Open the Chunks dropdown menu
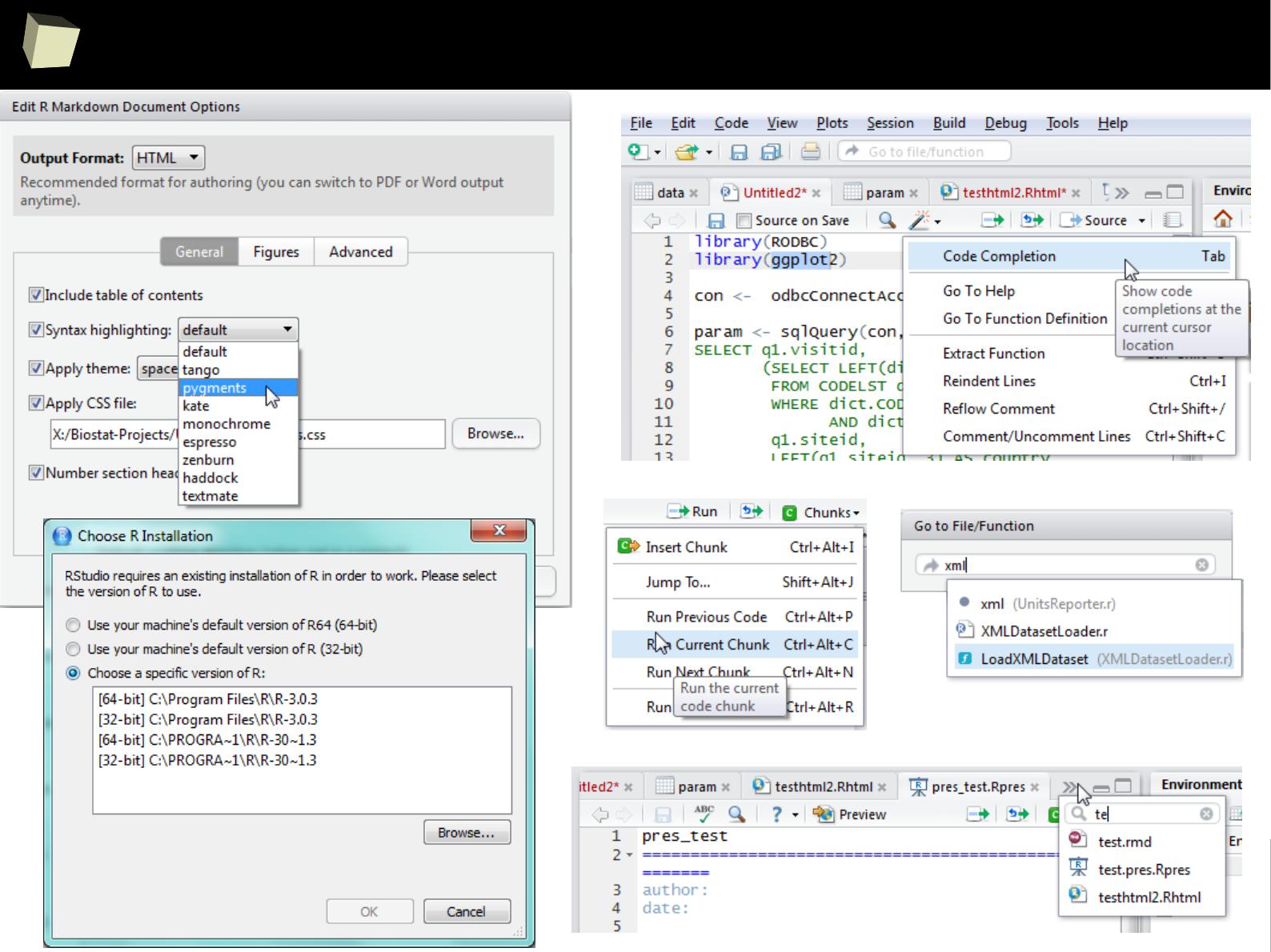Image resolution: width=1271 pixels, height=952 pixels. coord(822,512)
